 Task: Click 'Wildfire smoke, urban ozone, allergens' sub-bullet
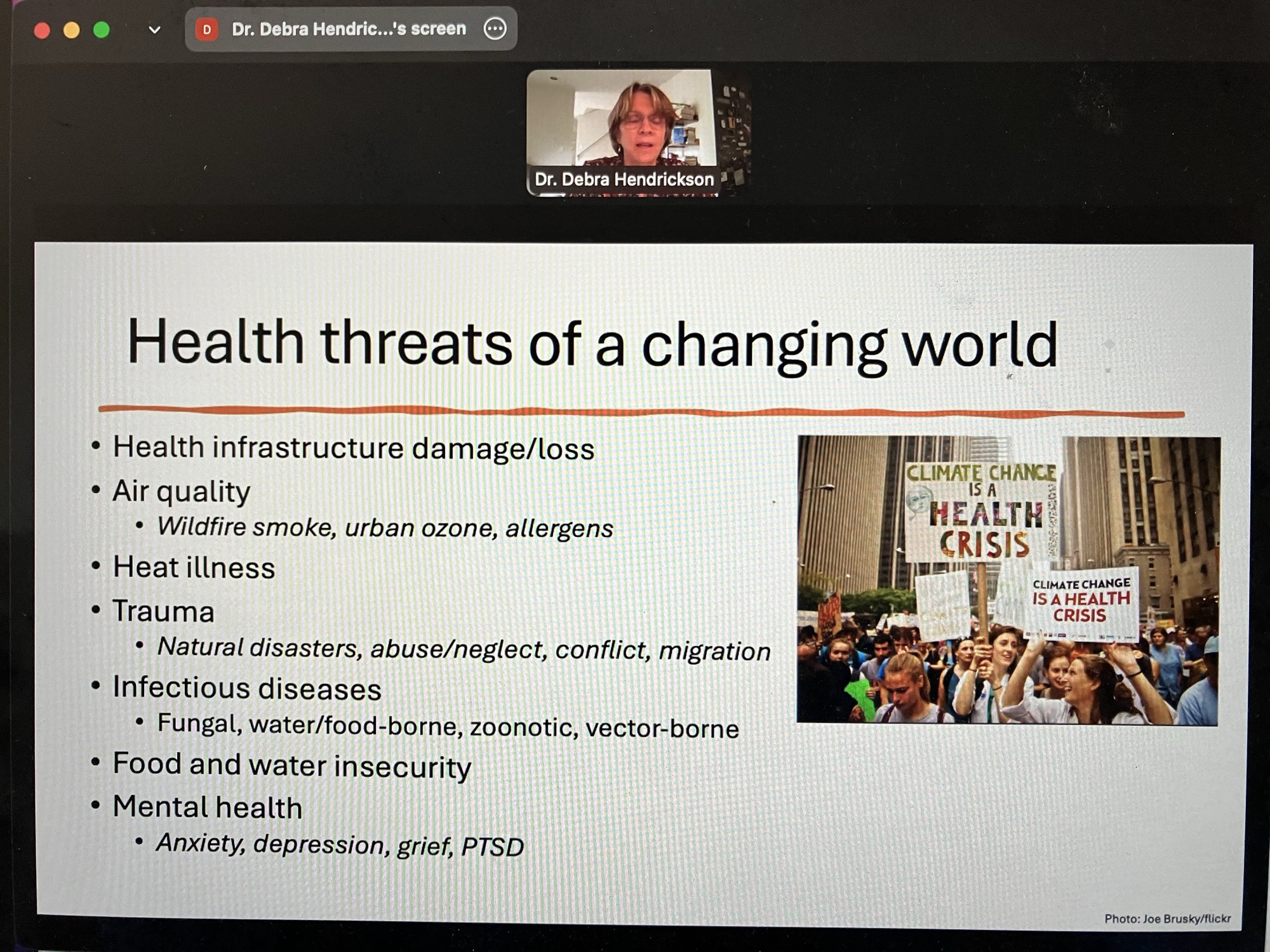coord(385,527)
